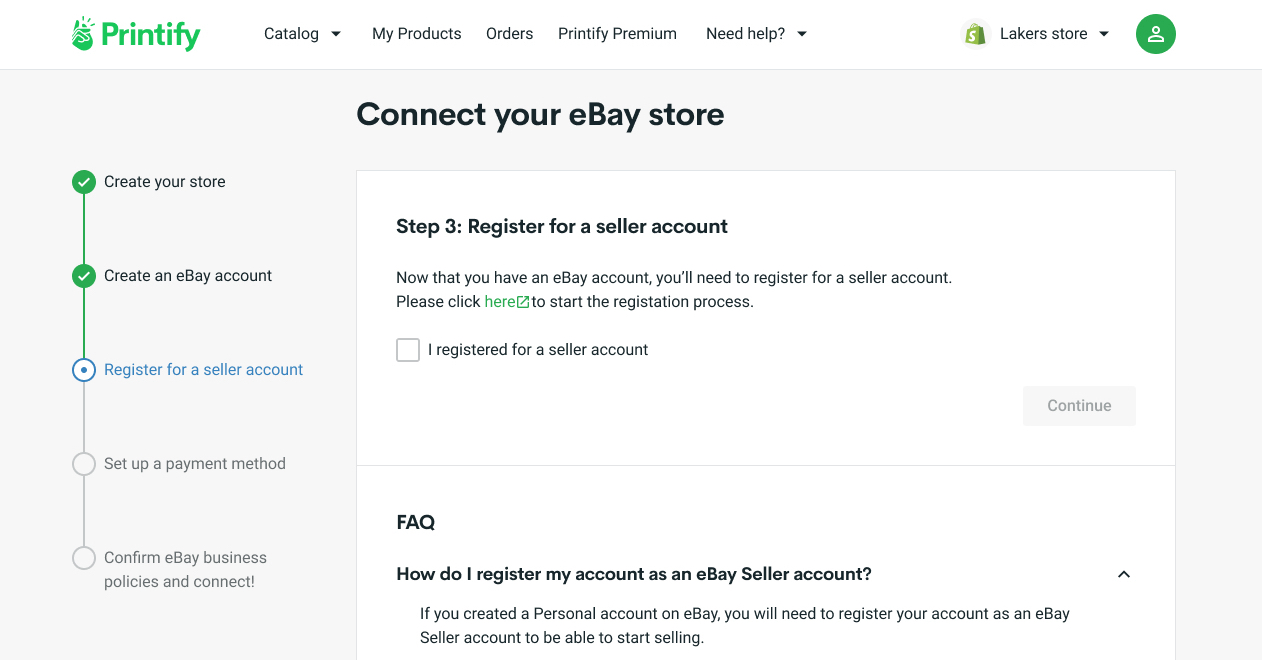Click the 'Set up a payment method' step circle
The image size is (1262, 660).
(84, 464)
